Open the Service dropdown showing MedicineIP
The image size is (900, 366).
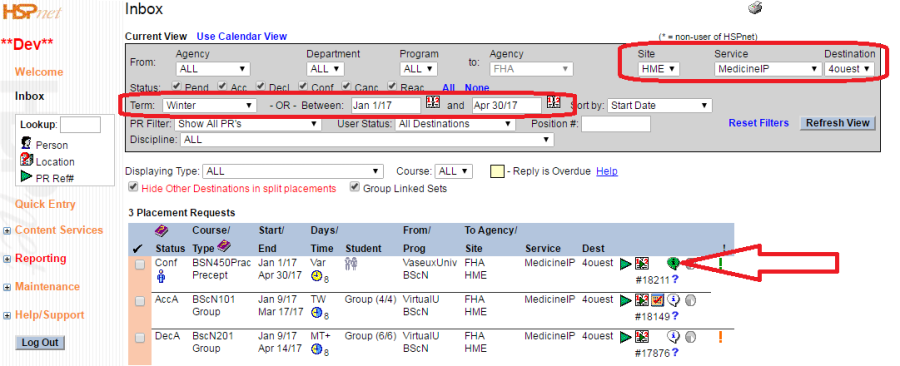click(x=768, y=69)
